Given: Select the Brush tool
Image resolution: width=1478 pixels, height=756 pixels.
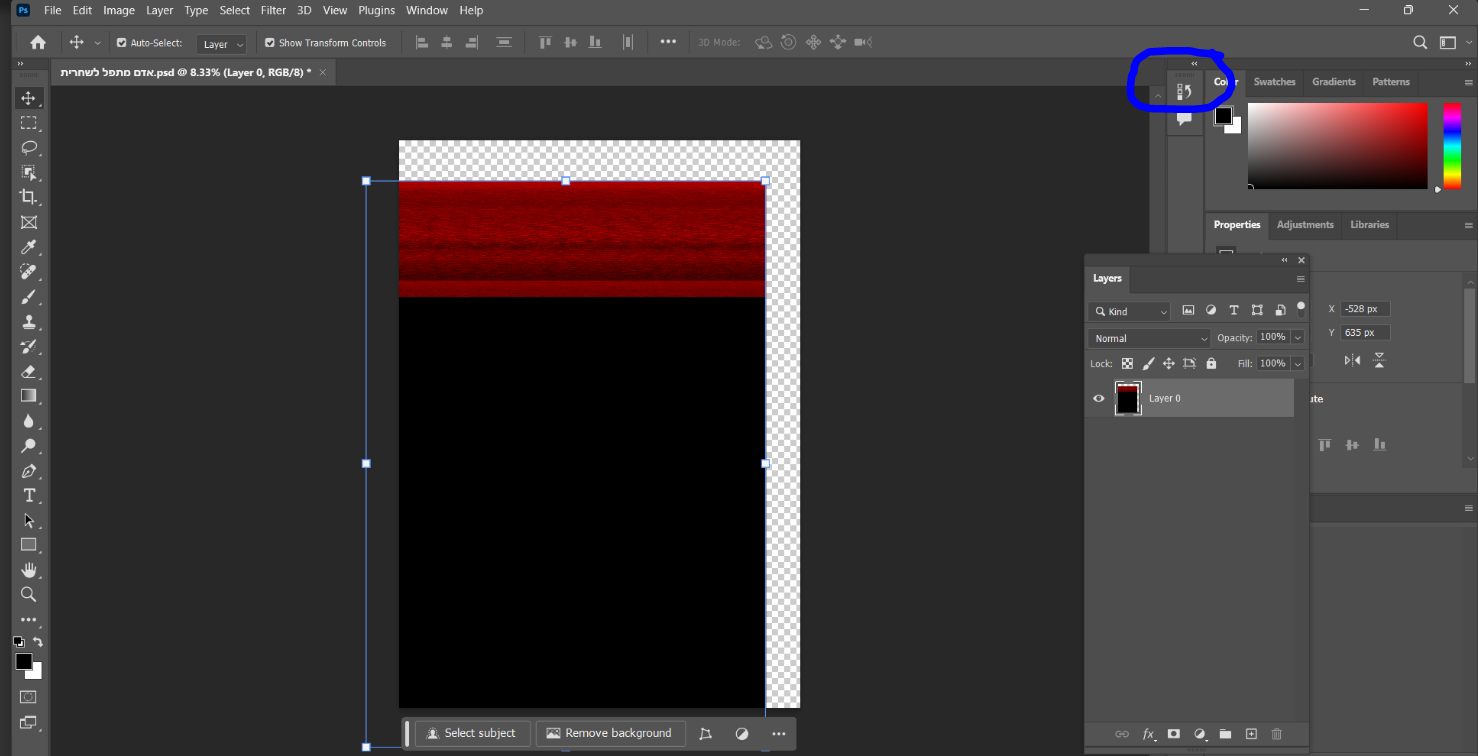Looking at the screenshot, I should coord(29,296).
